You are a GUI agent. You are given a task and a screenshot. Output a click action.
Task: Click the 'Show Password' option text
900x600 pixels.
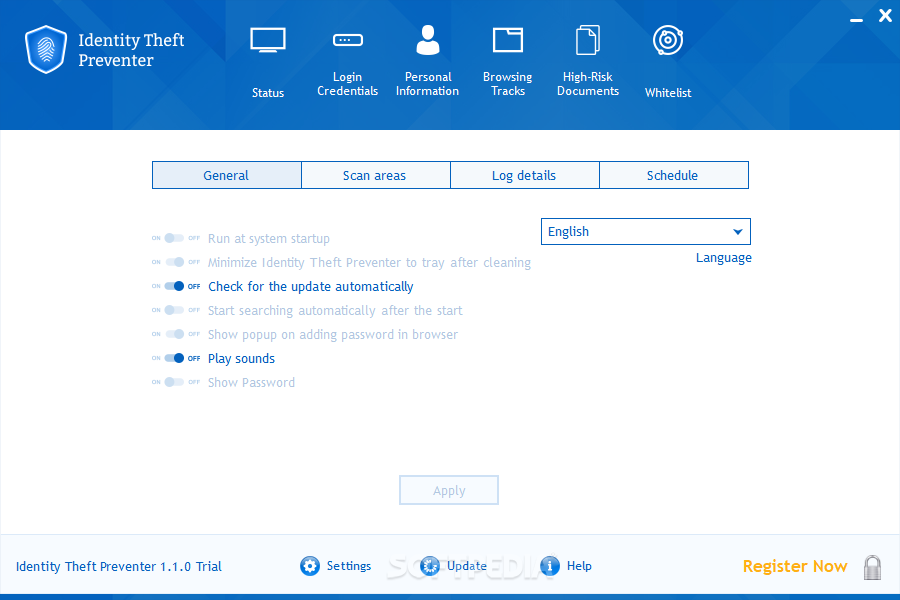click(x=251, y=383)
